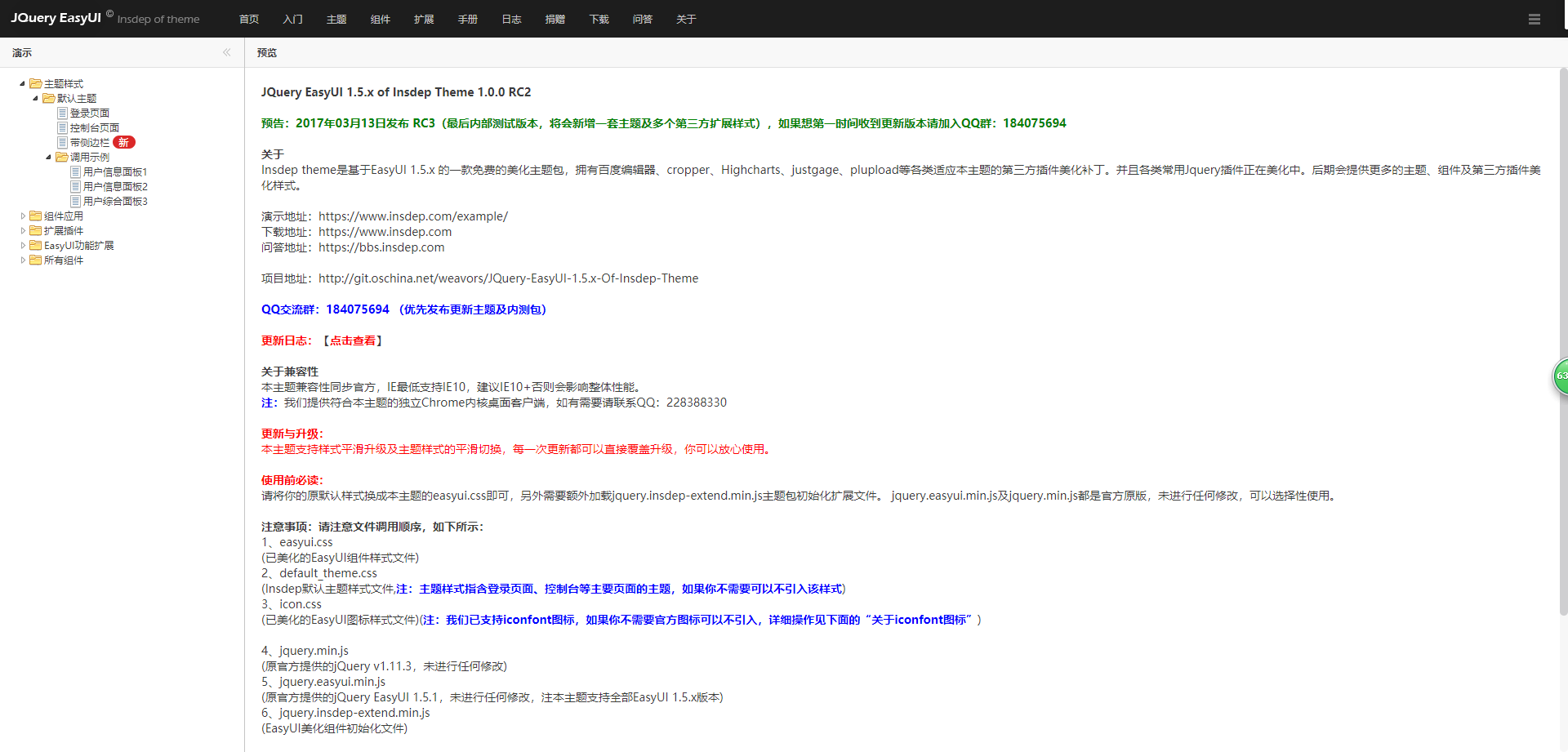Expand the 所有组件 tree node
Viewport: 1568px width, 752px height.
point(23,260)
